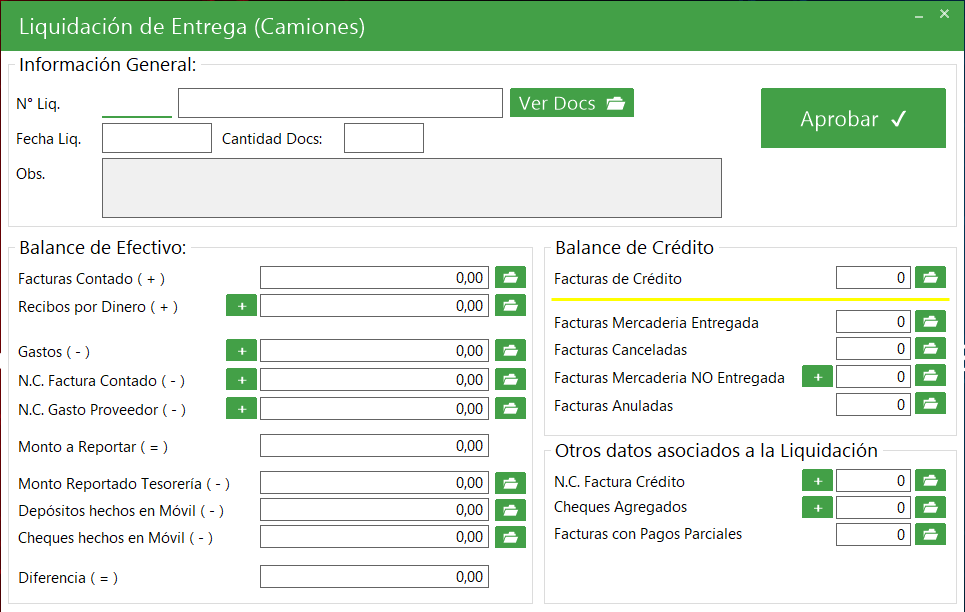Open folder icon for Facturas Contado
965x612 pixels.
[x=510, y=278]
